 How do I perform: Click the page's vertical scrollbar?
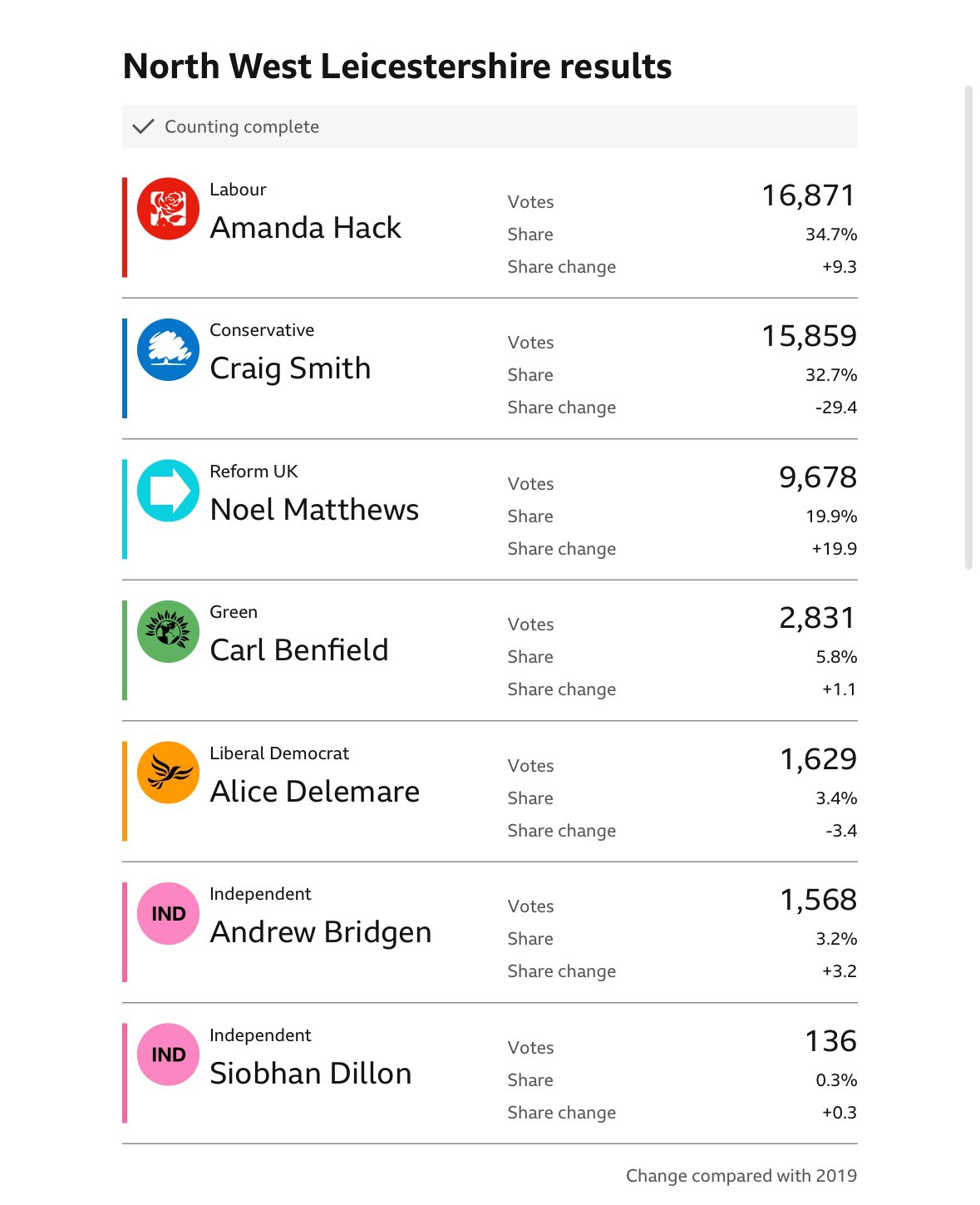[968, 327]
